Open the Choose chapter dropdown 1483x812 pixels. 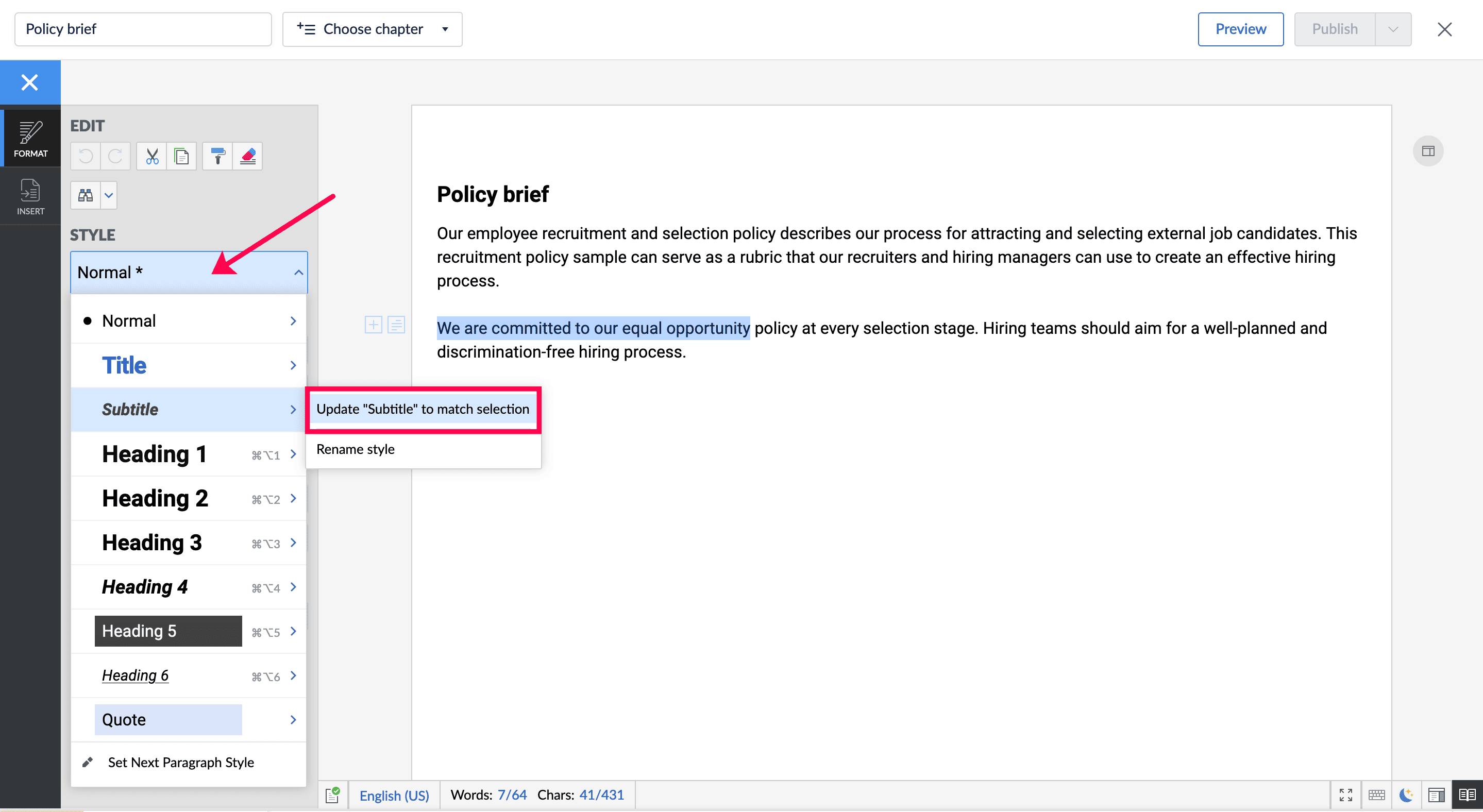click(372, 29)
